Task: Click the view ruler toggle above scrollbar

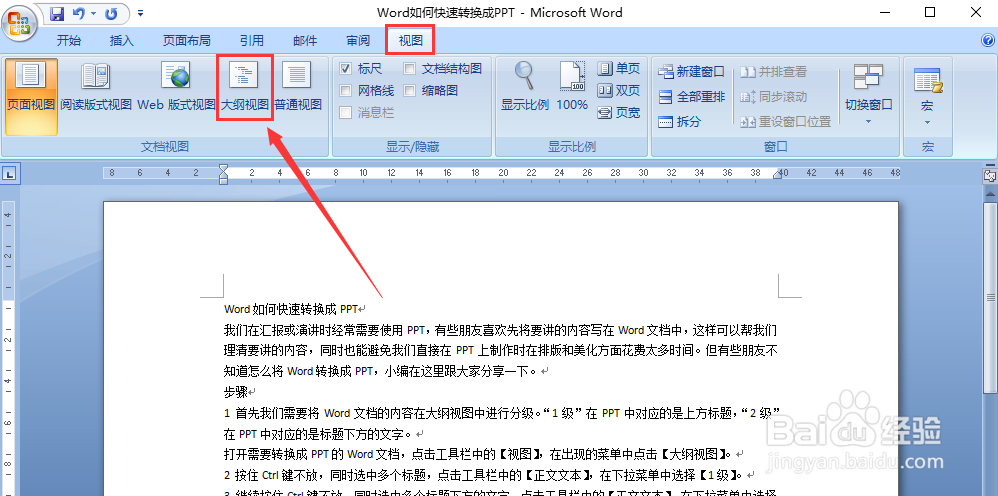Action: (x=990, y=175)
